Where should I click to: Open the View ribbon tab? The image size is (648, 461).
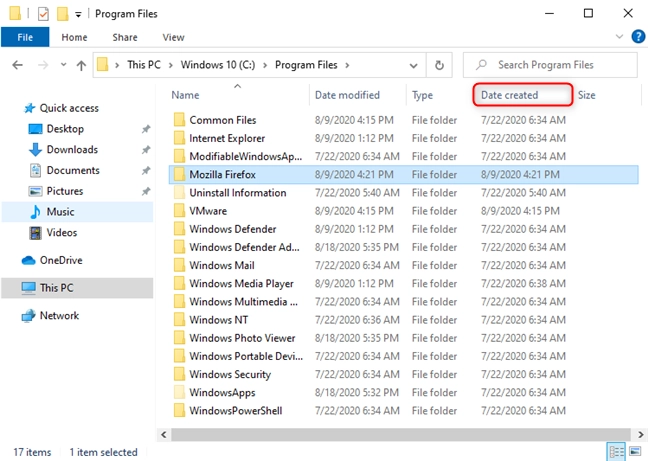[173, 37]
